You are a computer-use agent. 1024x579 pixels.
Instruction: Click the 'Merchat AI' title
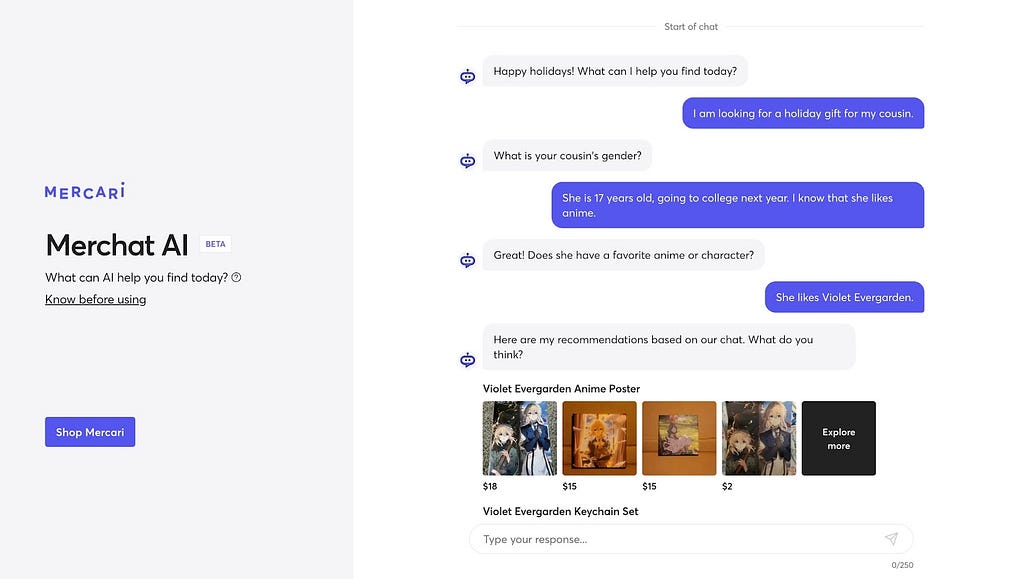point(117,245)
